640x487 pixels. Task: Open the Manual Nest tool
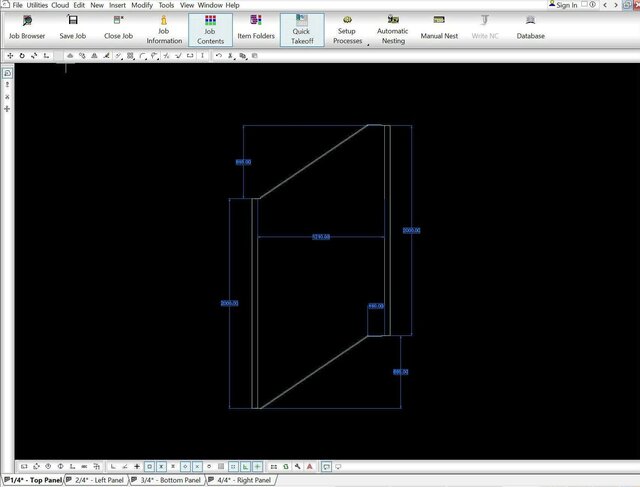pyautogui.click(x=439, y=27)
